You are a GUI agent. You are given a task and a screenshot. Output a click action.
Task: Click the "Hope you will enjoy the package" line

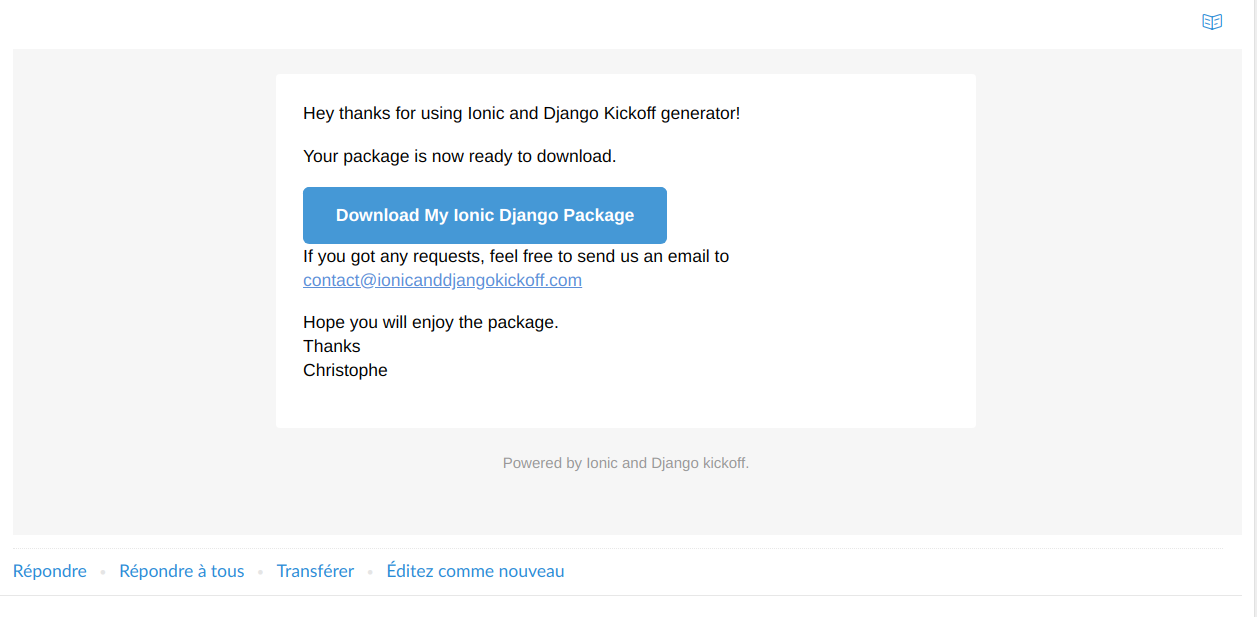430,322
